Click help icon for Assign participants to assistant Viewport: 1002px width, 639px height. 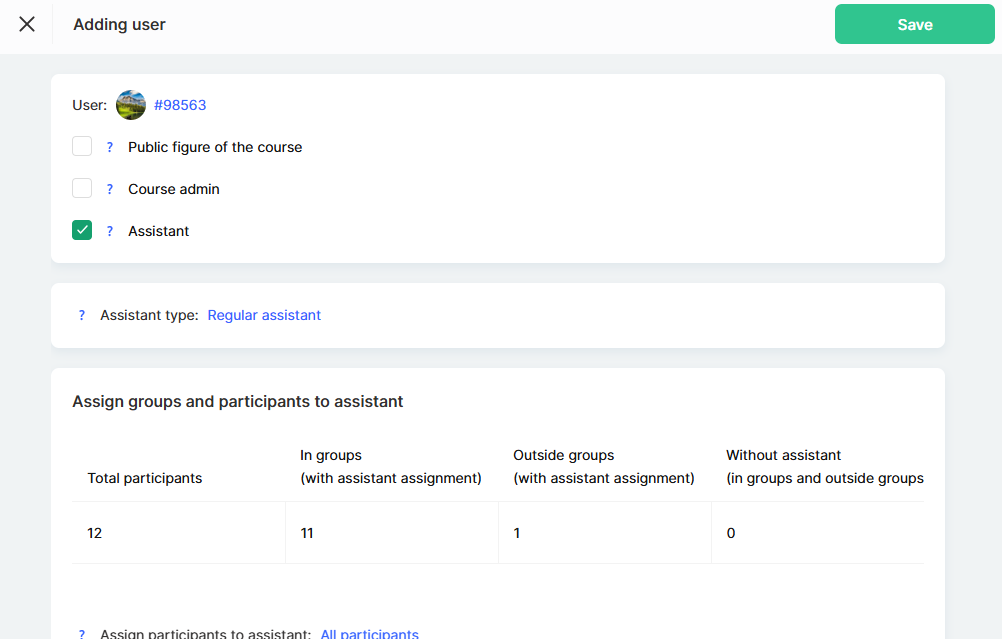[82, 634]
